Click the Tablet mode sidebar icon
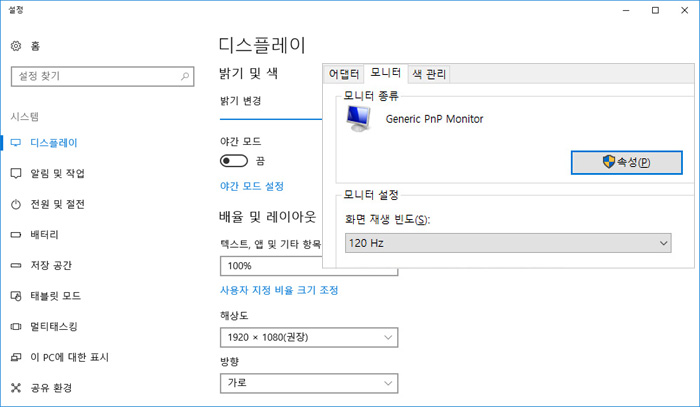Screen dimensions: 700x407 (x=15, y=296)
